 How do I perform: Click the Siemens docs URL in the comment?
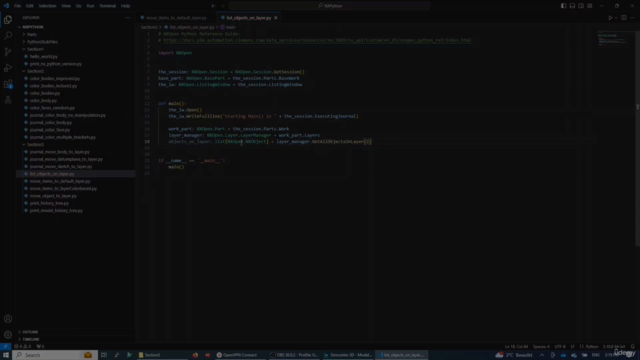pyautogui.click(x=317, y=40)
